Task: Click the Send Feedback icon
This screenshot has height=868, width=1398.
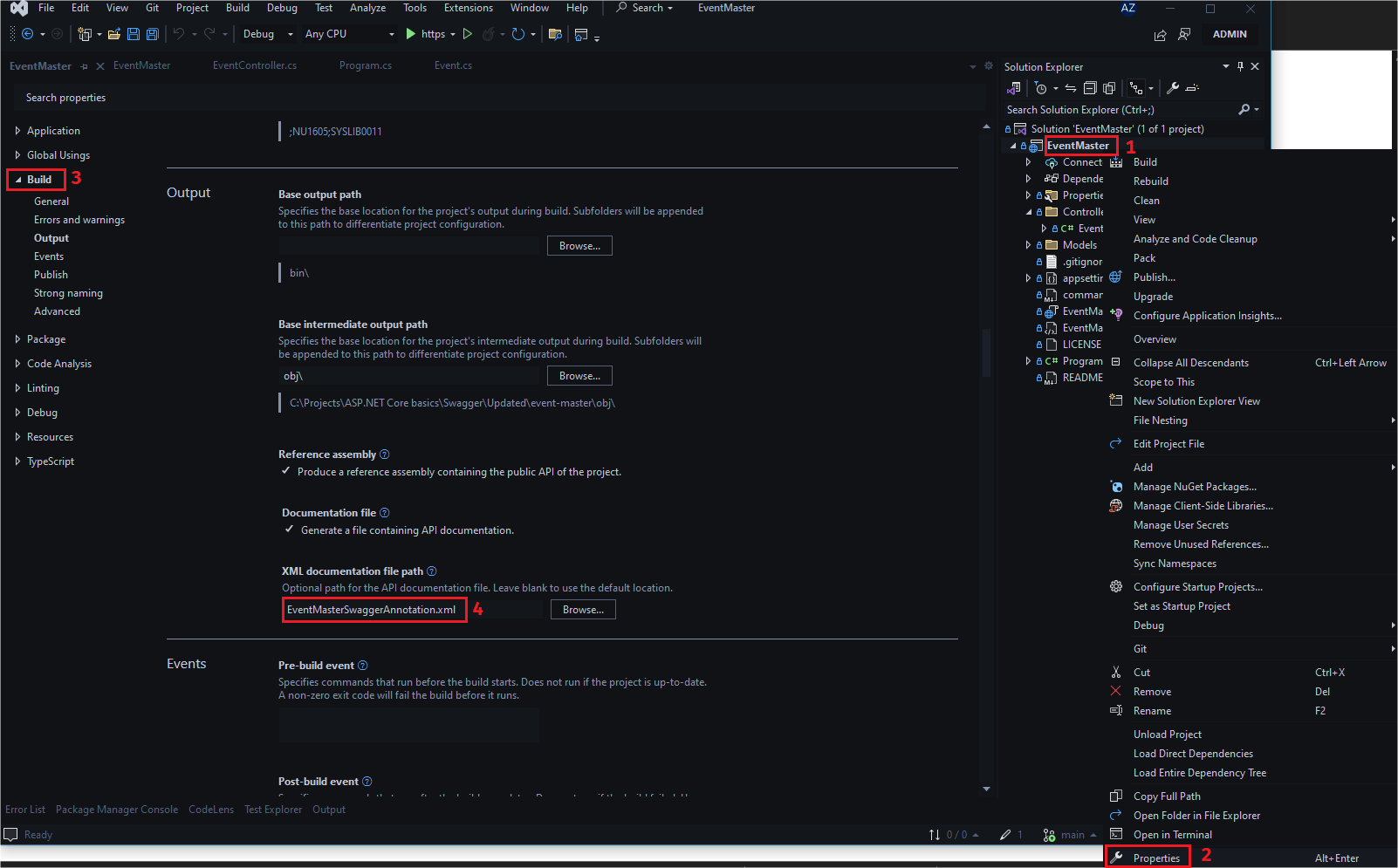Action: [1184, 35]
